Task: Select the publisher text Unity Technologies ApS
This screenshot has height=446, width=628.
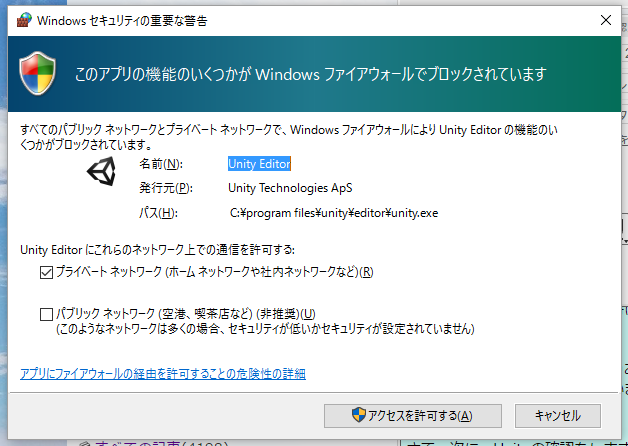Action: pos(290,188)
